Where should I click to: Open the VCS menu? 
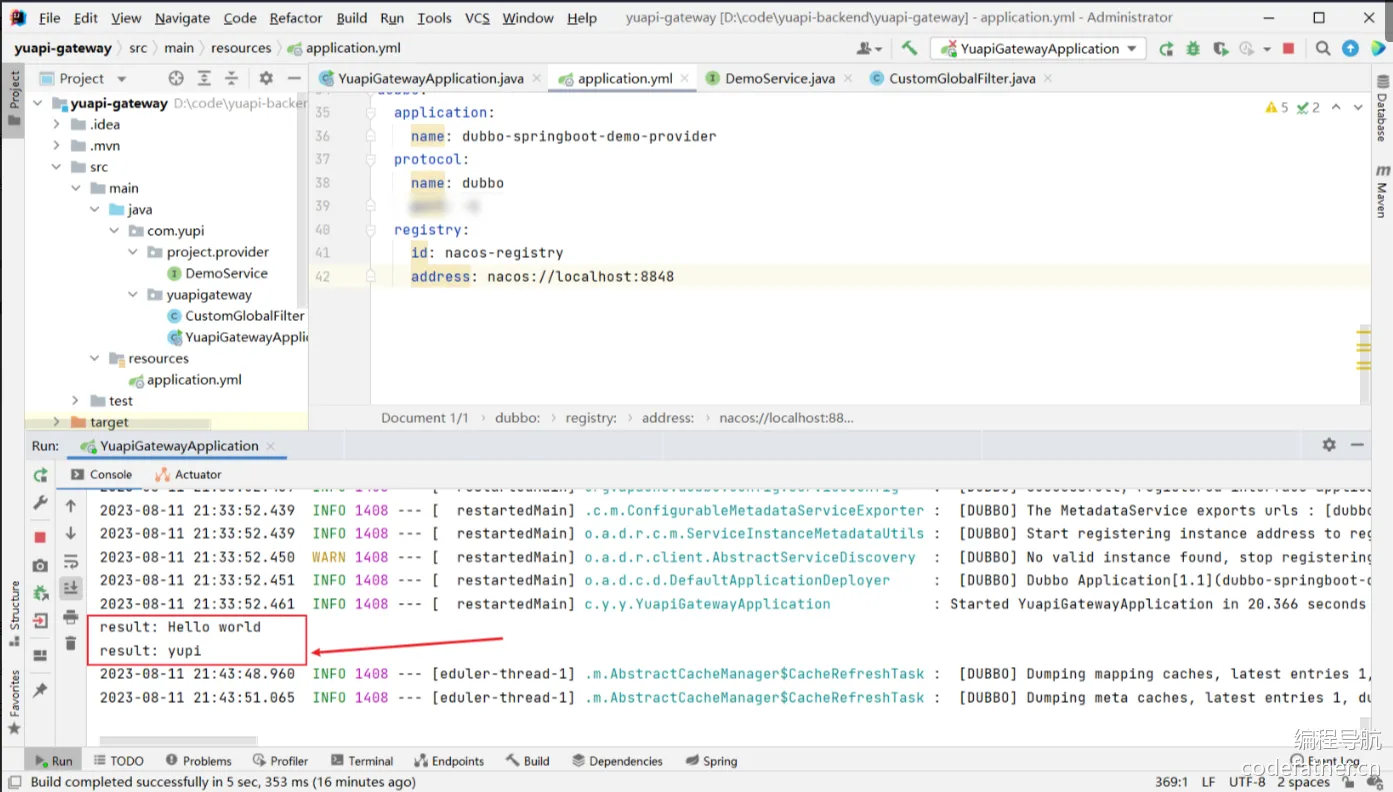tap(477, 18)
